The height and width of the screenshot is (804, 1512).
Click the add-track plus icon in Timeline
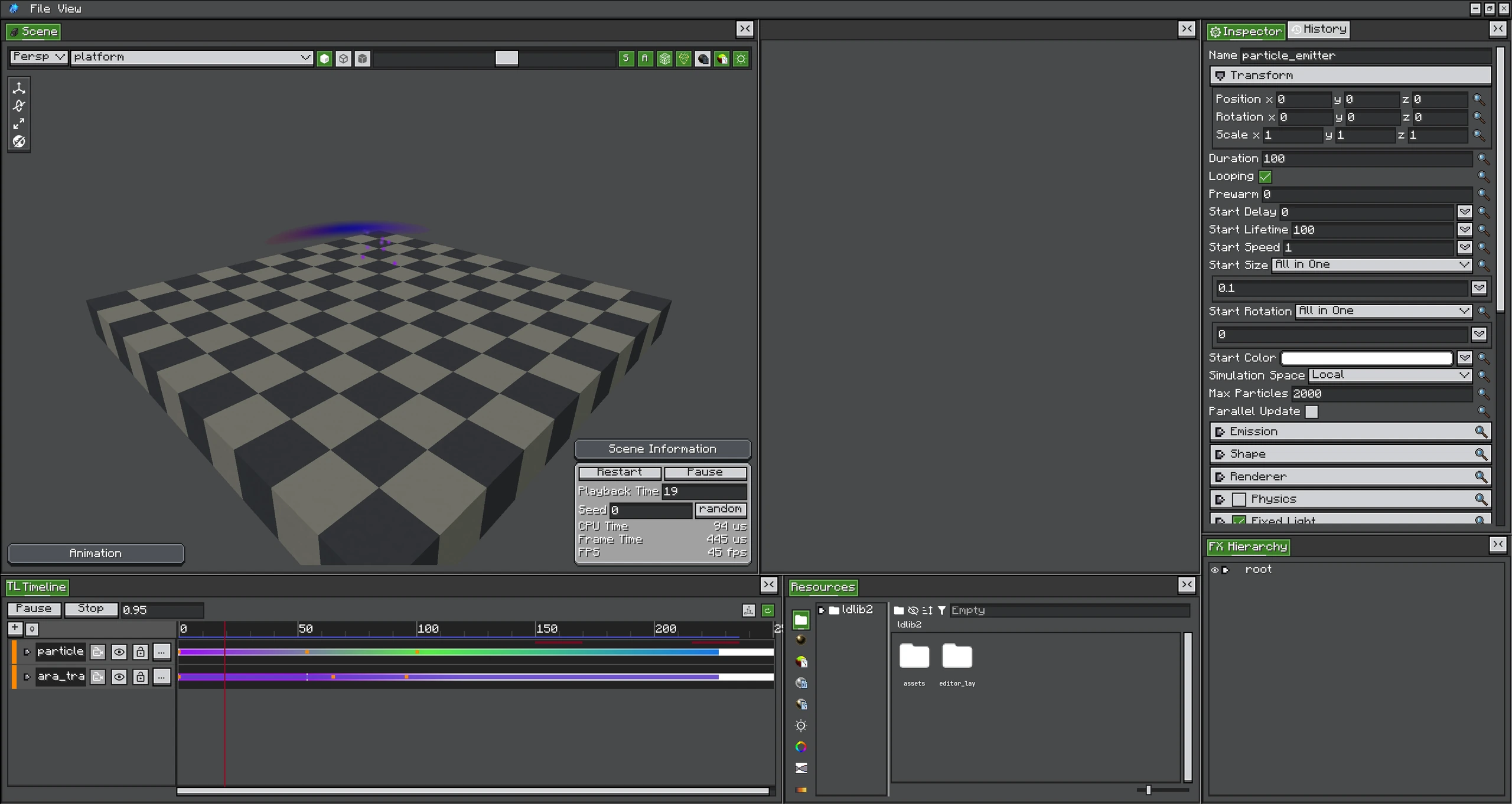tap(15, 628)
